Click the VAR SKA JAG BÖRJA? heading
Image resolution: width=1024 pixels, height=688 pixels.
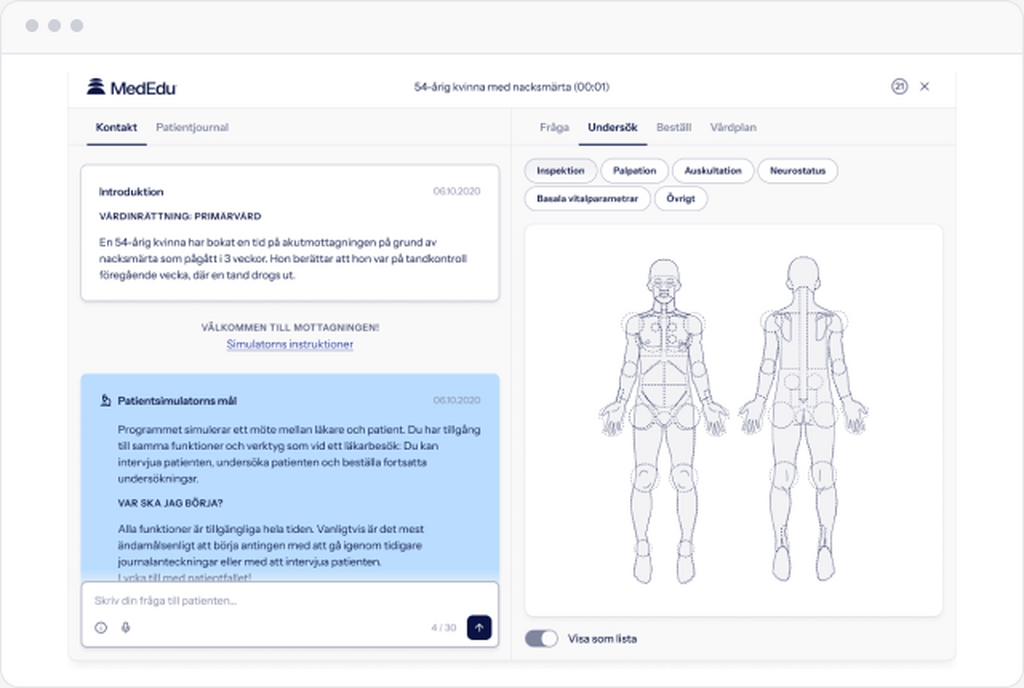170,503
